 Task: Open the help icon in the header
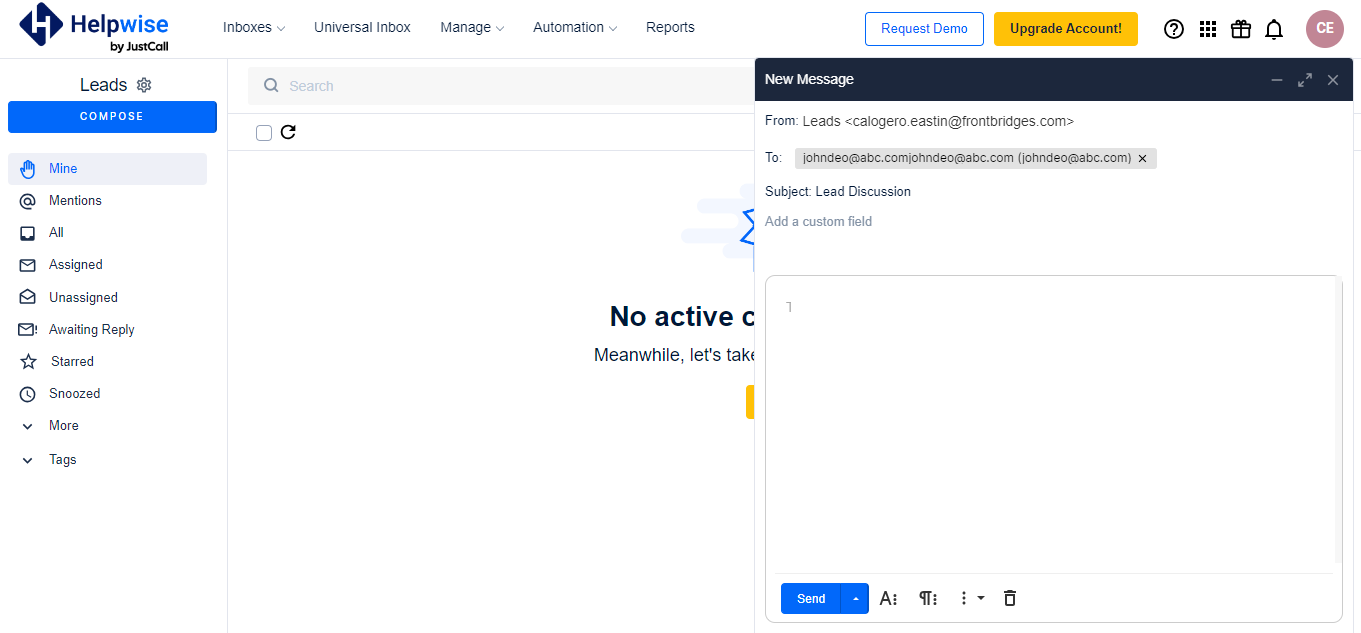[1173, 29]
